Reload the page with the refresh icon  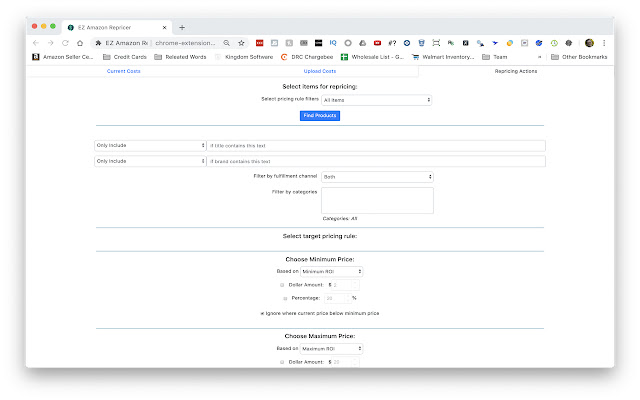65,43
